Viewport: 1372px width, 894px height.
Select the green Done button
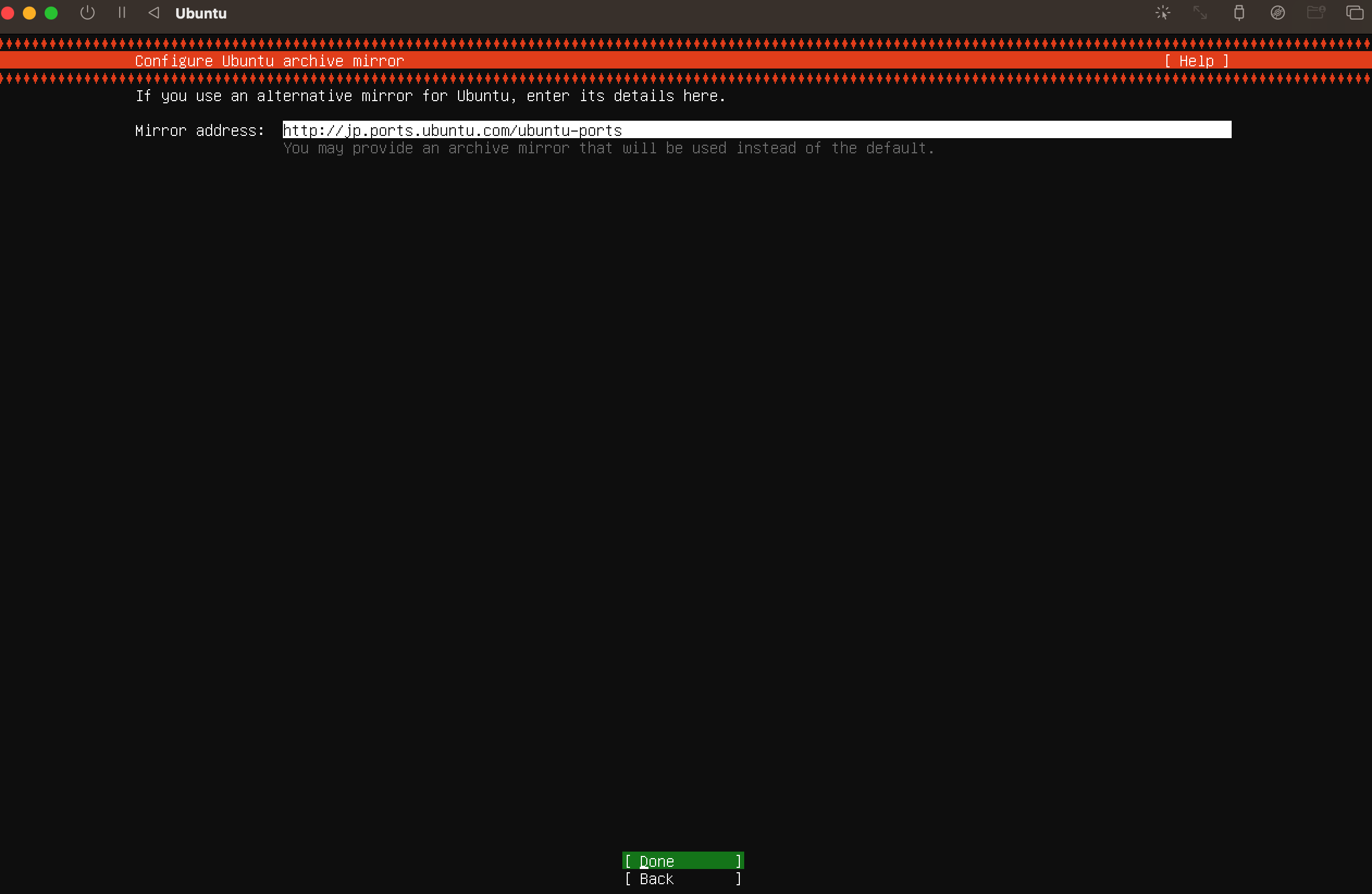[x=683, y=861]
